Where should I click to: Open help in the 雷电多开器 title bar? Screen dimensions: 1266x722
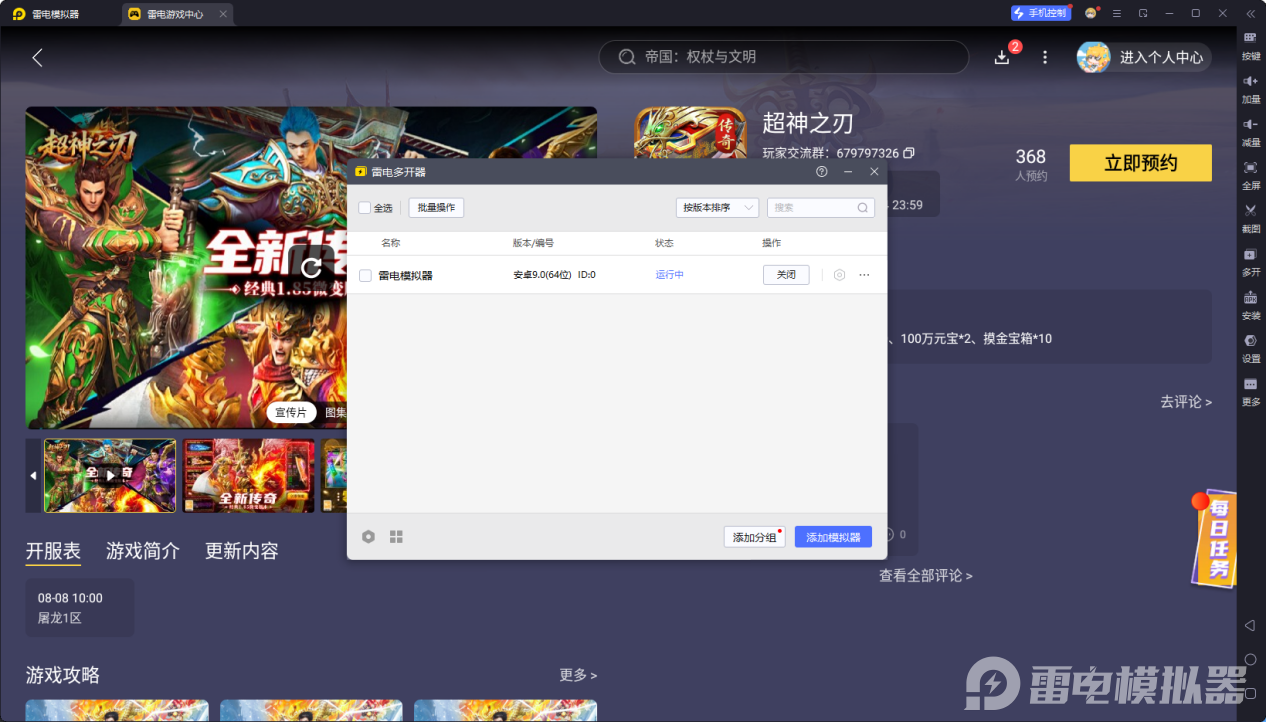tap(822, 172)
